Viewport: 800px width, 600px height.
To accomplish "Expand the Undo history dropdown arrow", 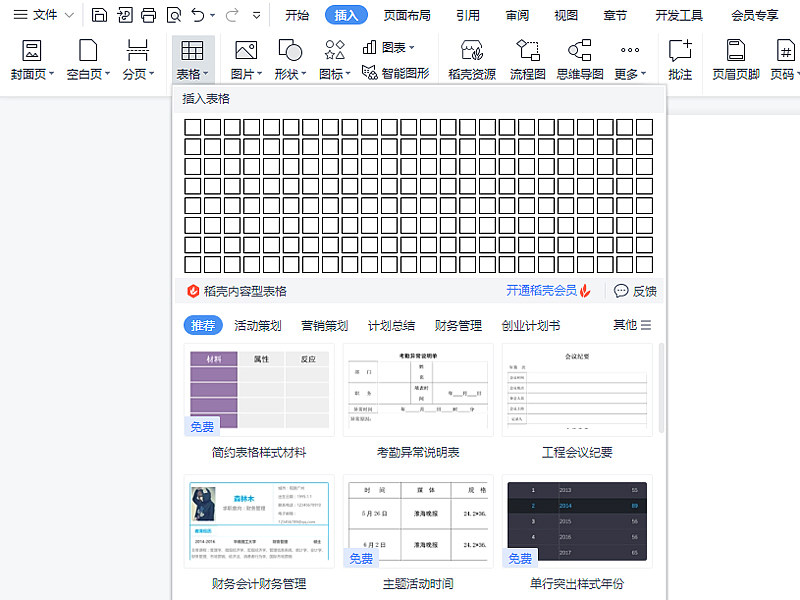I will tap(213, 16).
